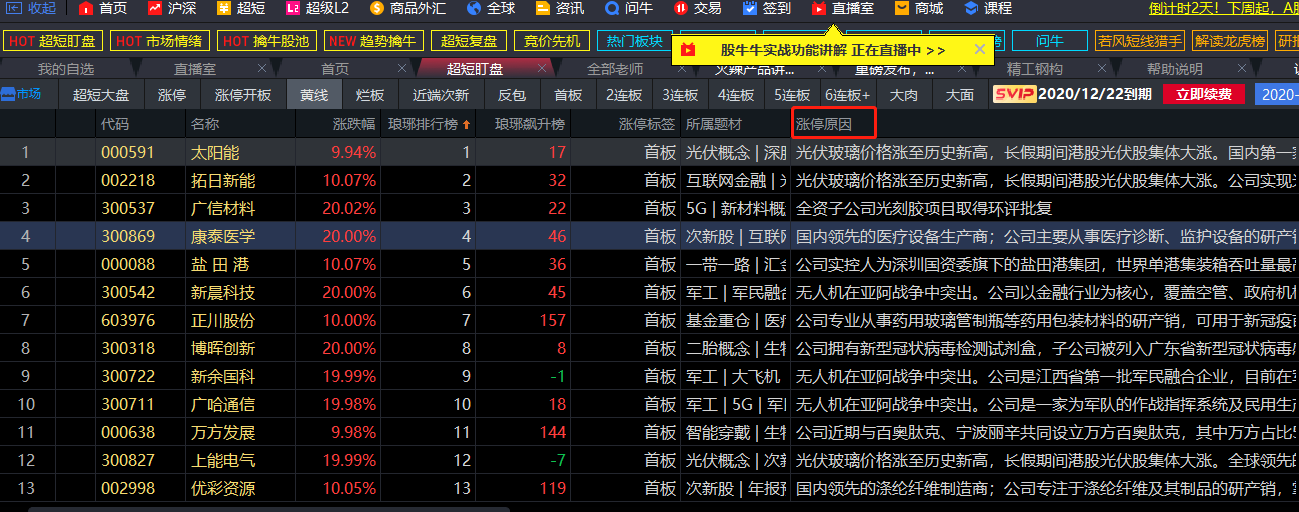This screenshot has height=512, width=1299.
Task: Select the 2连板 filter tab
Action: coord(625,95)
